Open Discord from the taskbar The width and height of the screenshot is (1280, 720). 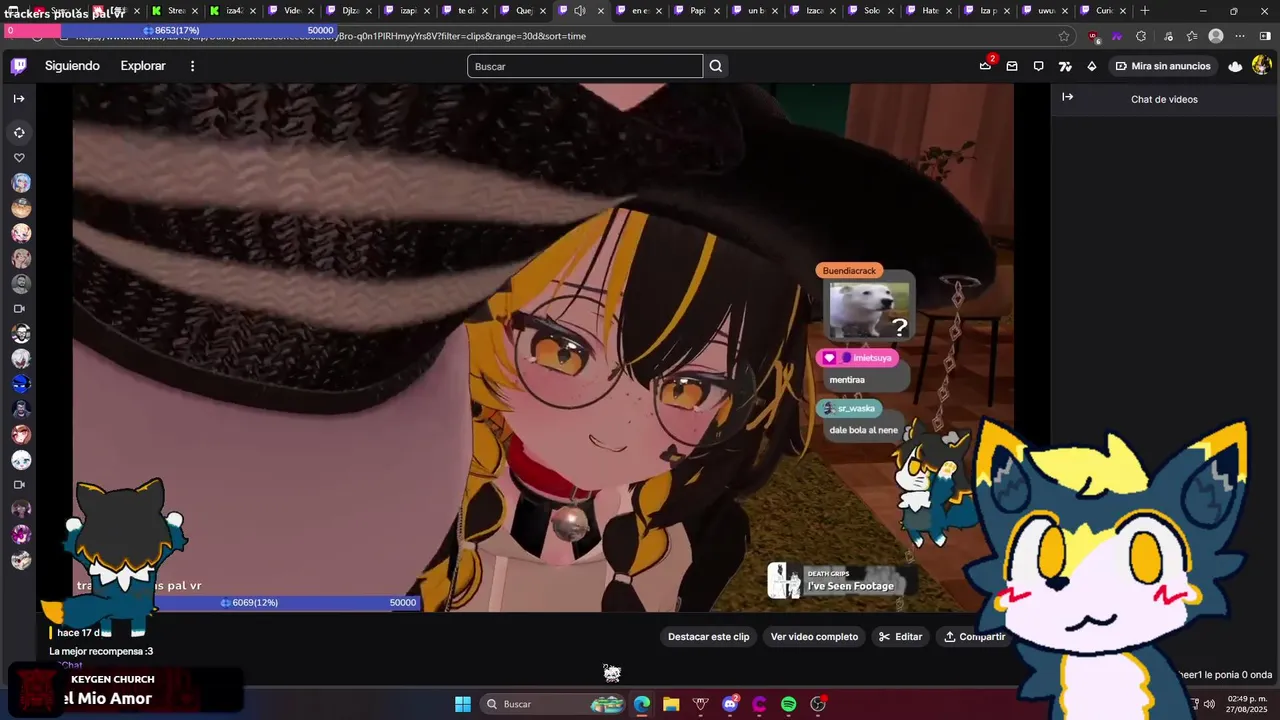click(x=730, y=704)
